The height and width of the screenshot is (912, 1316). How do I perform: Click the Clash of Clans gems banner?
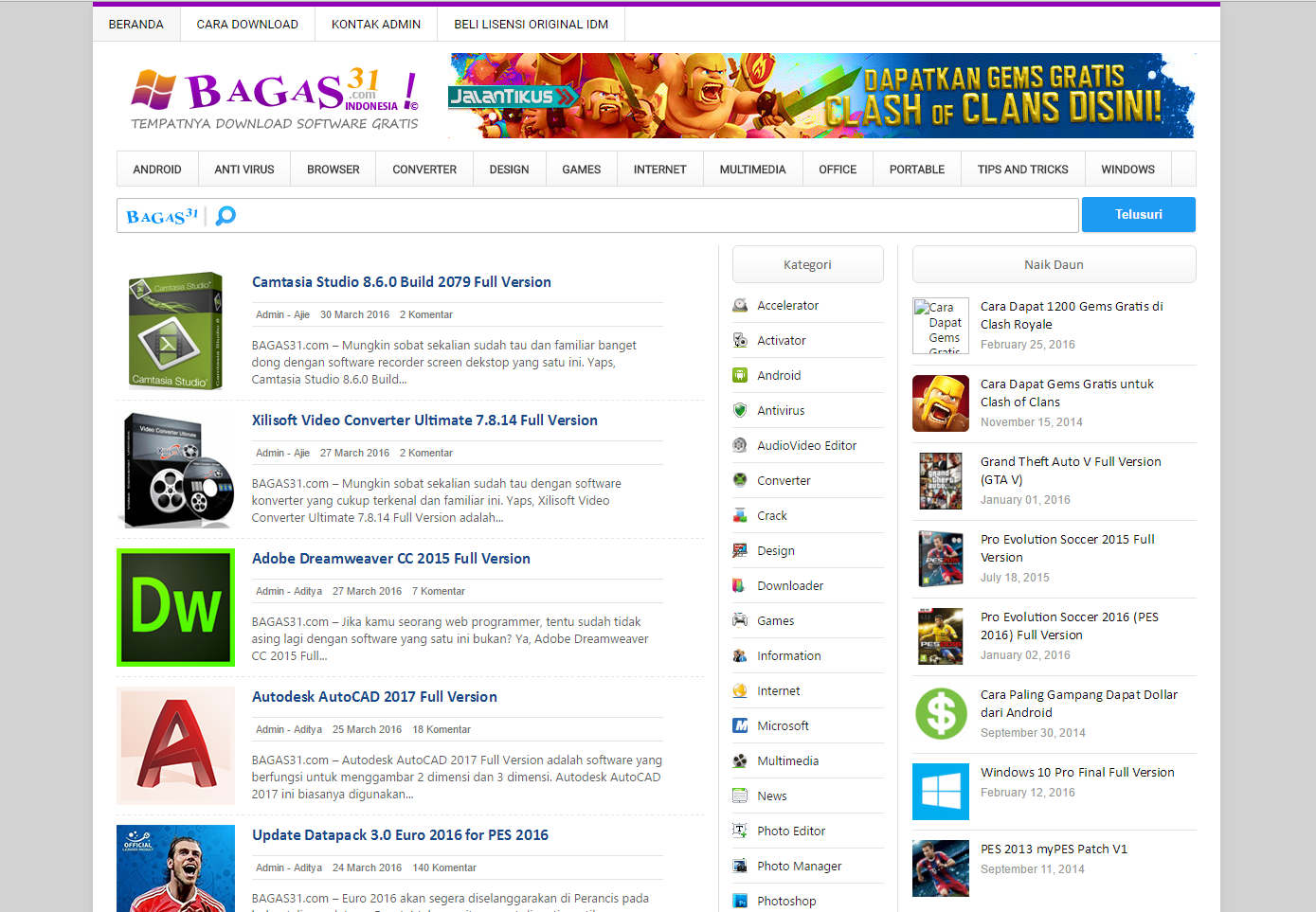click(x=821, y=96)
